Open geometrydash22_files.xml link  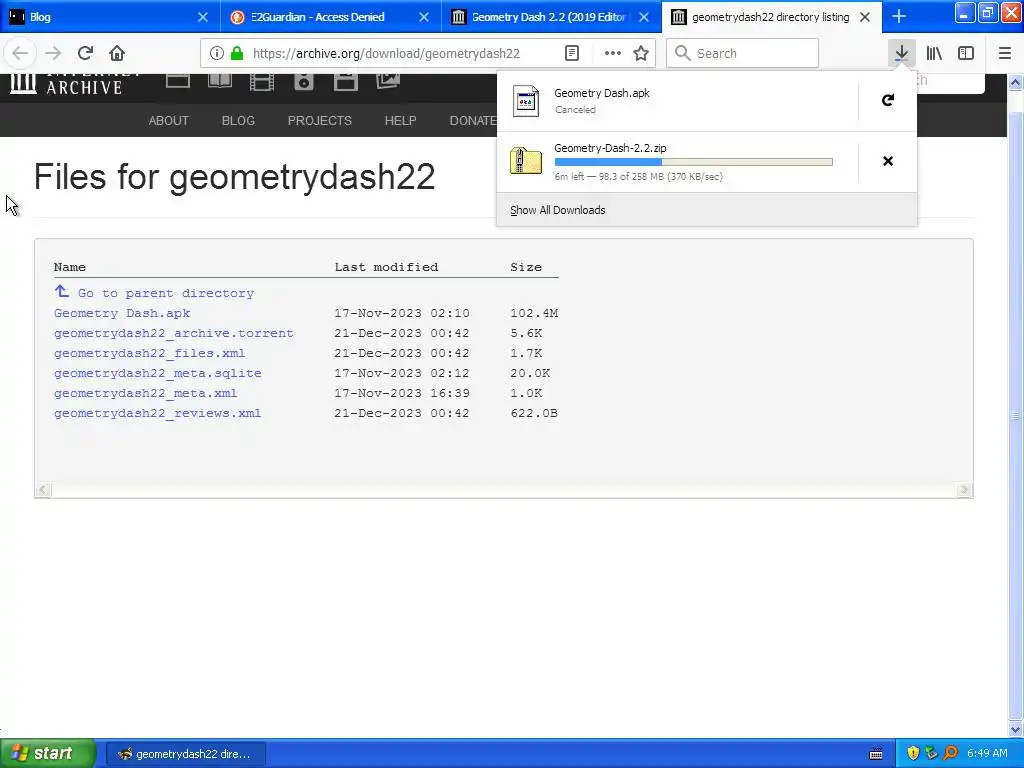click(150, 353)
